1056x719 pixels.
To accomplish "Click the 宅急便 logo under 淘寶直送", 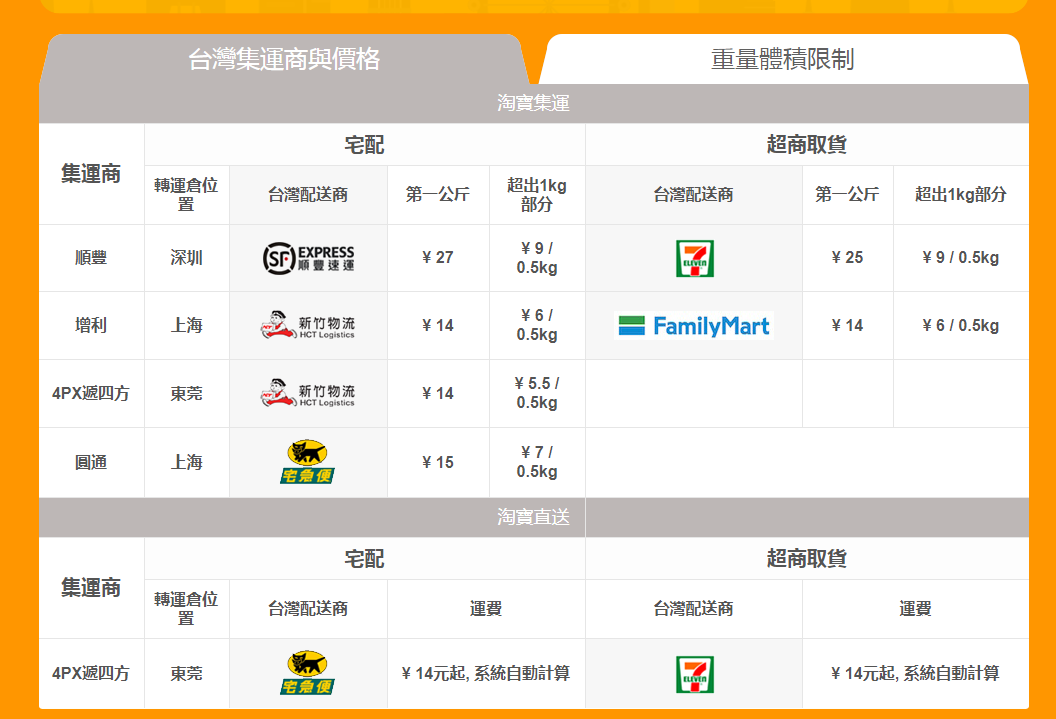I will (308, 673).
